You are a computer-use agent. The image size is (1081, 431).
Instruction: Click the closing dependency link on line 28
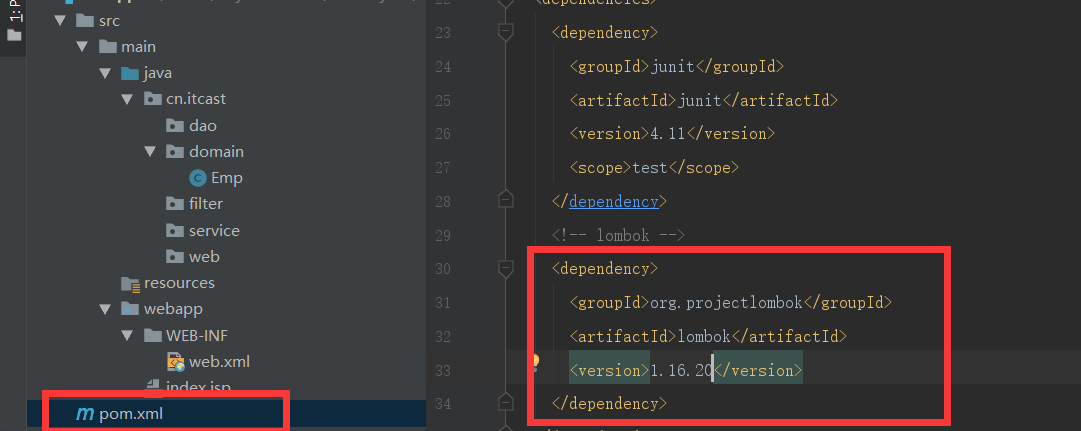click(614, 201)
